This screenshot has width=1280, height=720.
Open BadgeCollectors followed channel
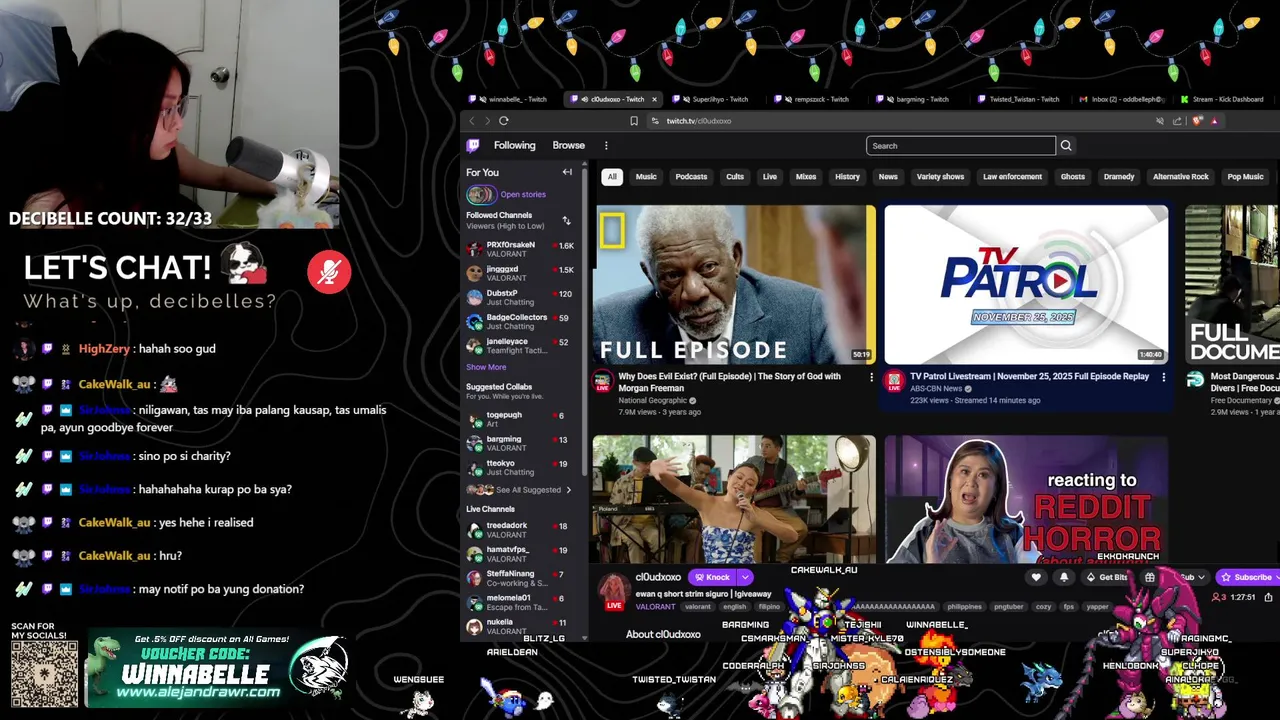click(520, 321)
